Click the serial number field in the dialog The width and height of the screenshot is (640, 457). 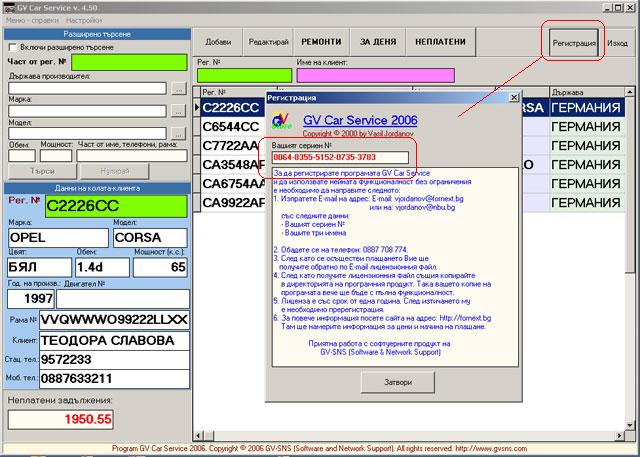340,157
